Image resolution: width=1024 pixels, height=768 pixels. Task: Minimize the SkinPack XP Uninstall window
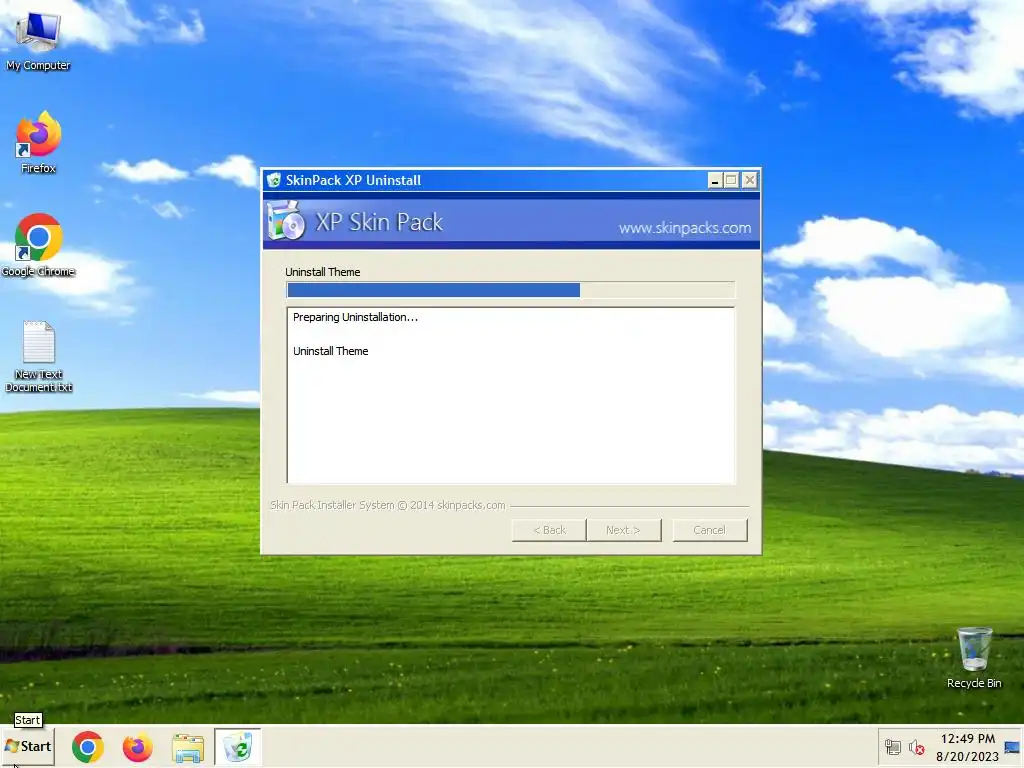[715, 180]
